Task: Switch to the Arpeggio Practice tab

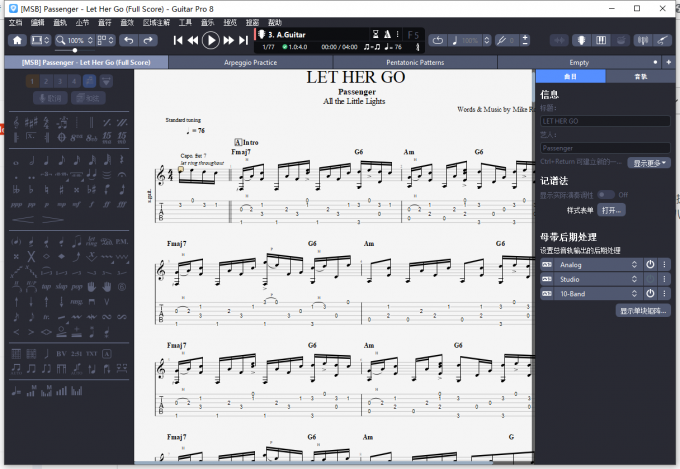Action: pos(251,62)
